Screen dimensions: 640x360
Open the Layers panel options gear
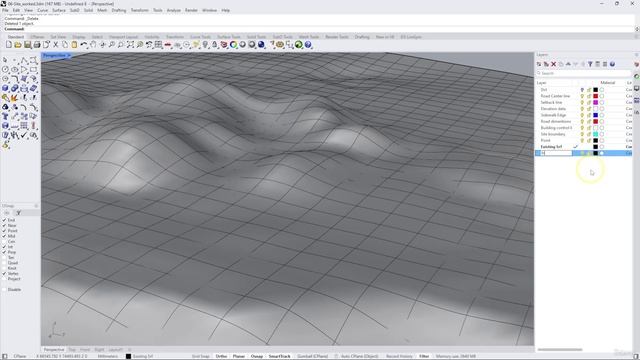[636, 54]
